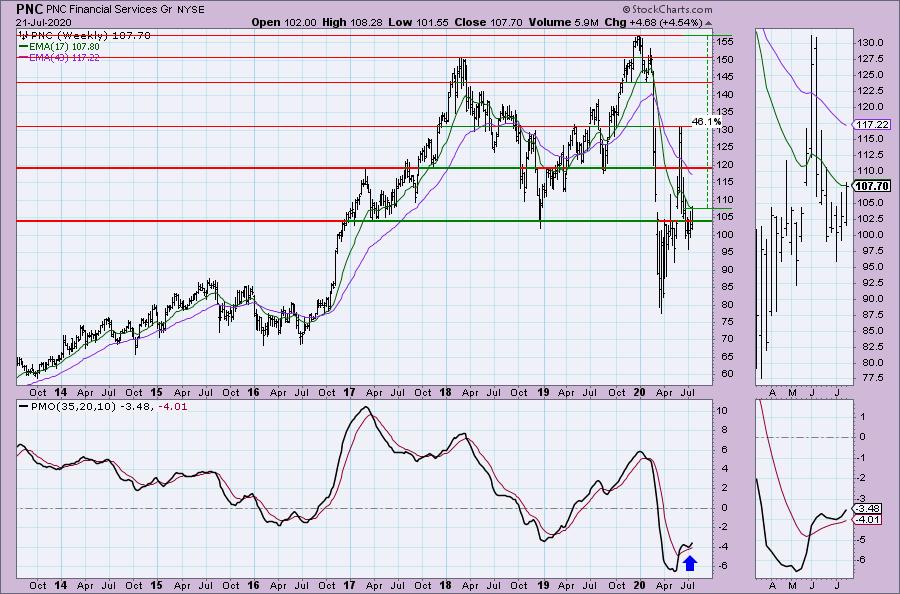
Task: Click the M month label under the zoom price panel
Action: click(x=793, y=393)
